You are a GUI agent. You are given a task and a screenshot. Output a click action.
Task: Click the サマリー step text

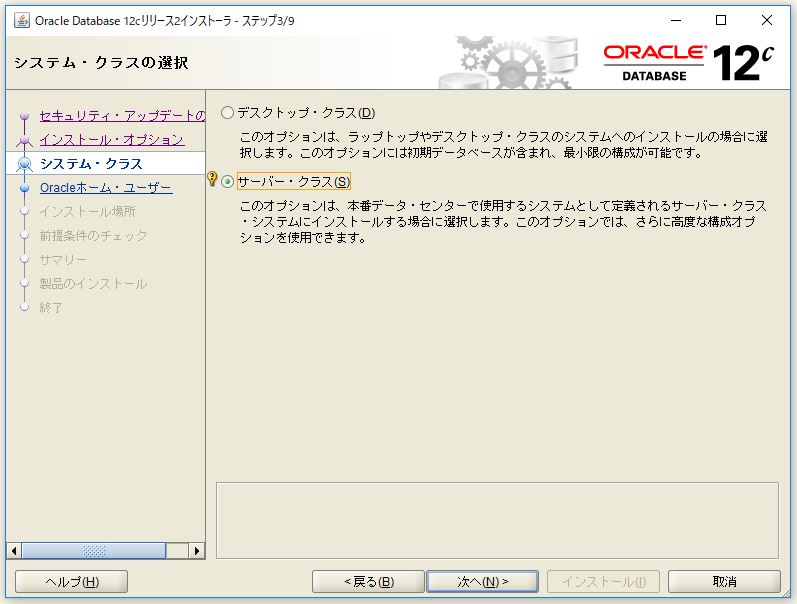click(63, 260)
